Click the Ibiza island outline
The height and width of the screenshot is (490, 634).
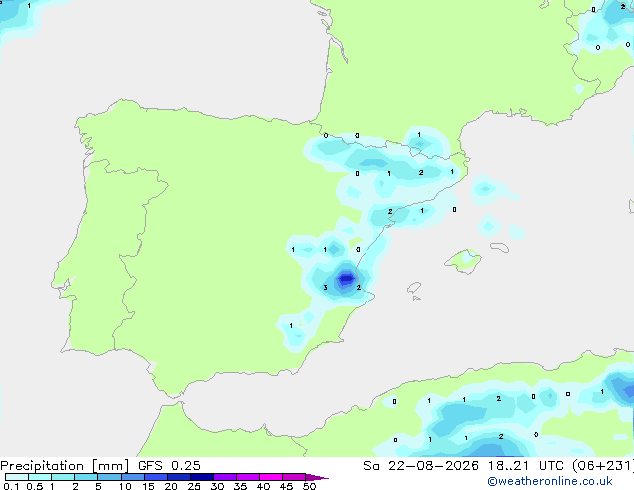(x=414, y=288)
